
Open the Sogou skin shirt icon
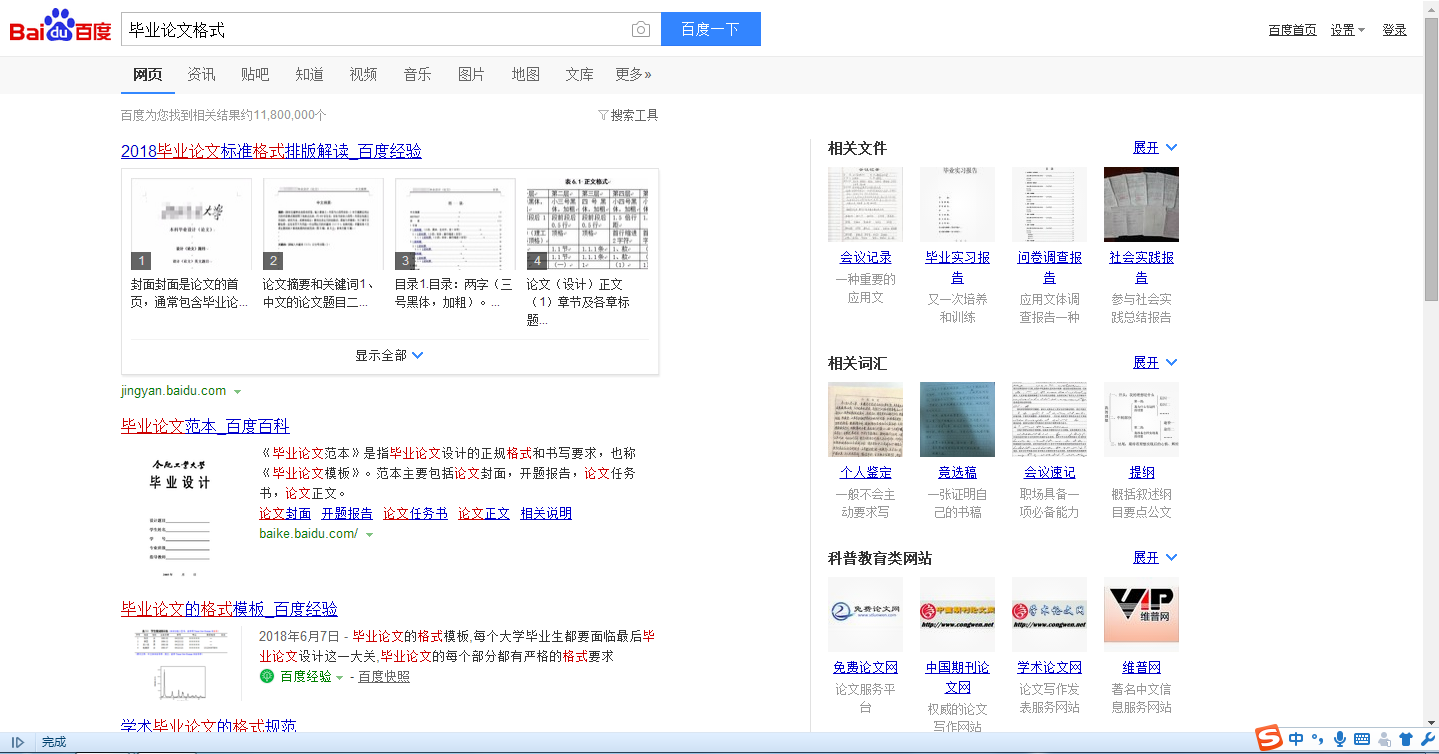pos(1406,740)
